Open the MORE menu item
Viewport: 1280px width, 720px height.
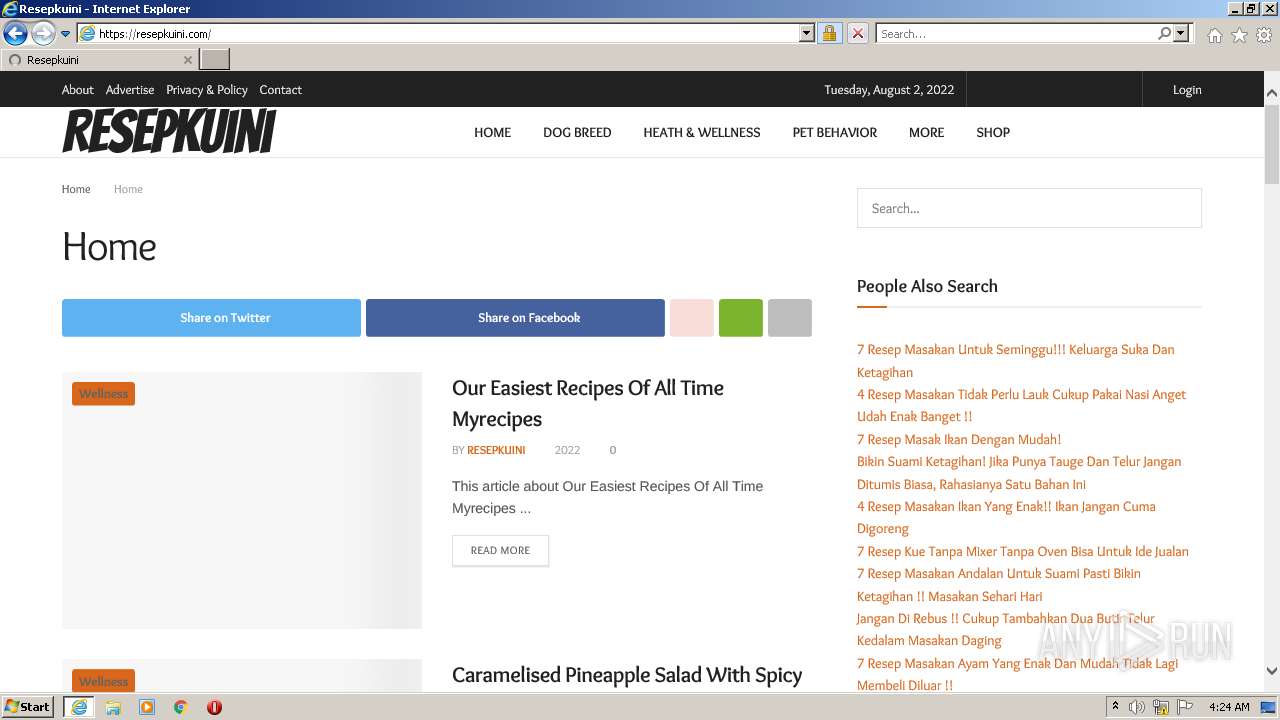point(926,132)
